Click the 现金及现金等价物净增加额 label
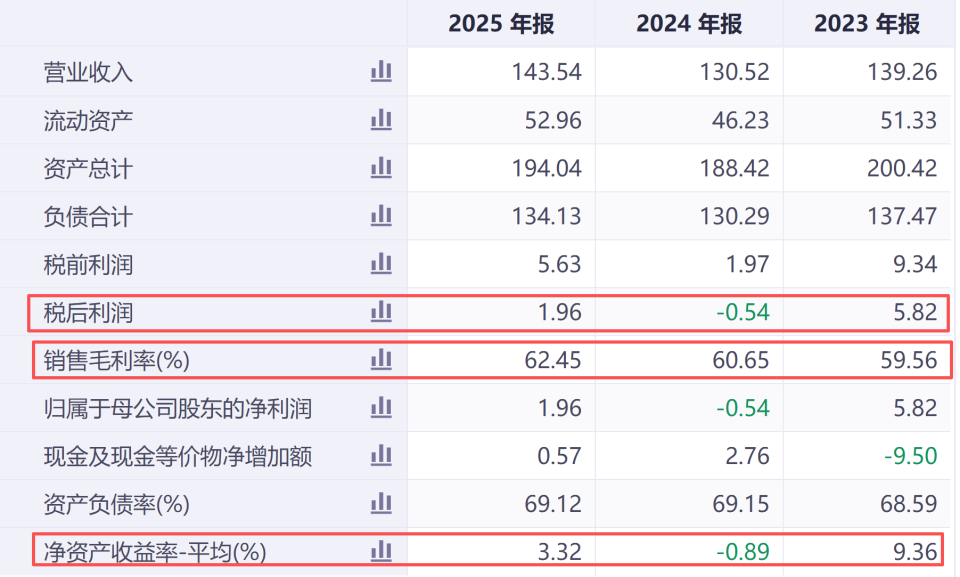960x577 pixels. click(178, 457)
